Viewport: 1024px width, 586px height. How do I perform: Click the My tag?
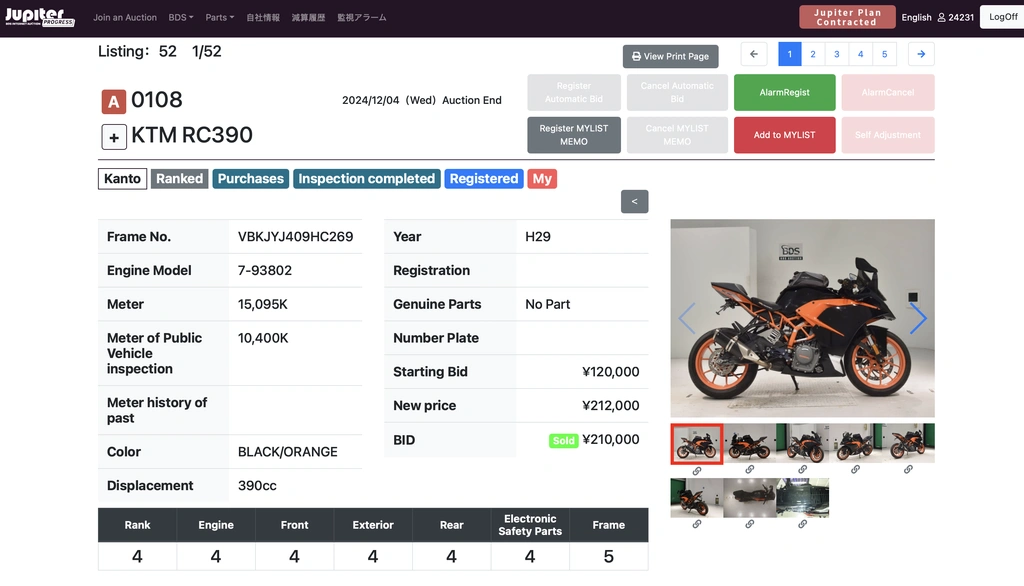tap(542, 178)
